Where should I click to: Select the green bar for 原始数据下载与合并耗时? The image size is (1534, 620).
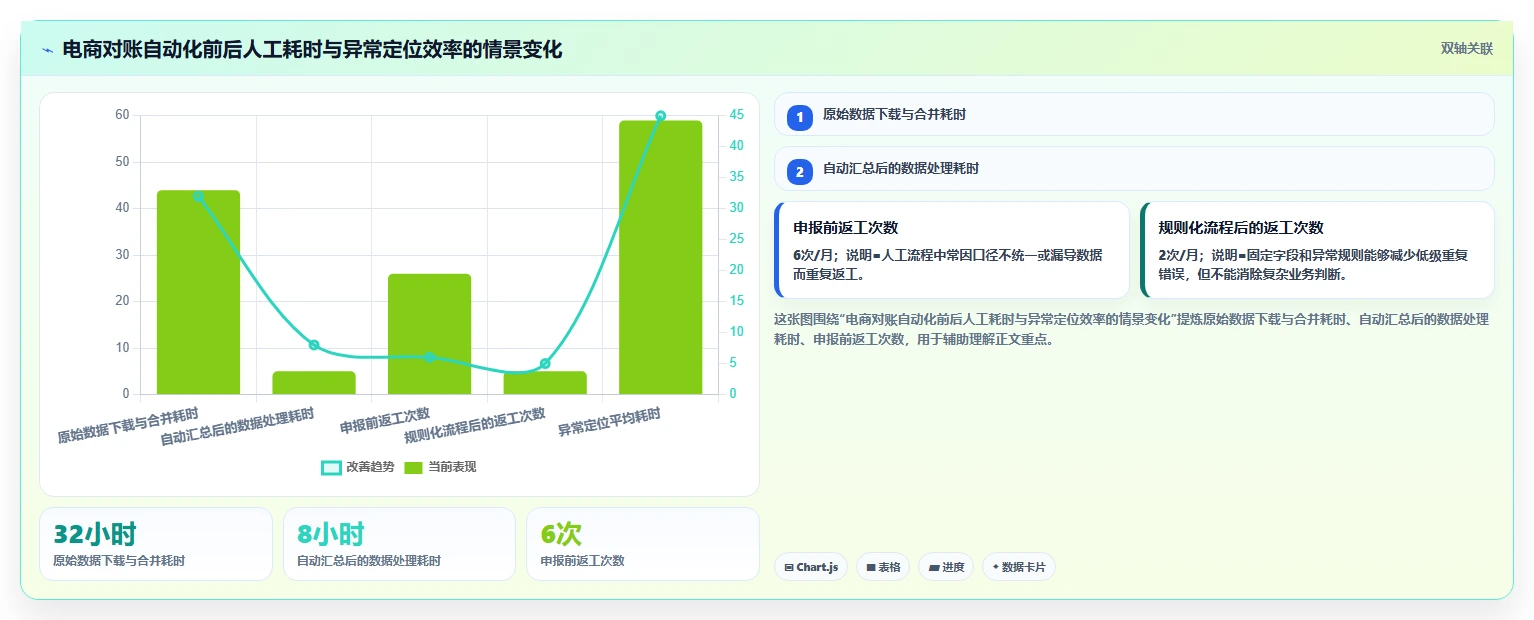click(x=198, y=292)
